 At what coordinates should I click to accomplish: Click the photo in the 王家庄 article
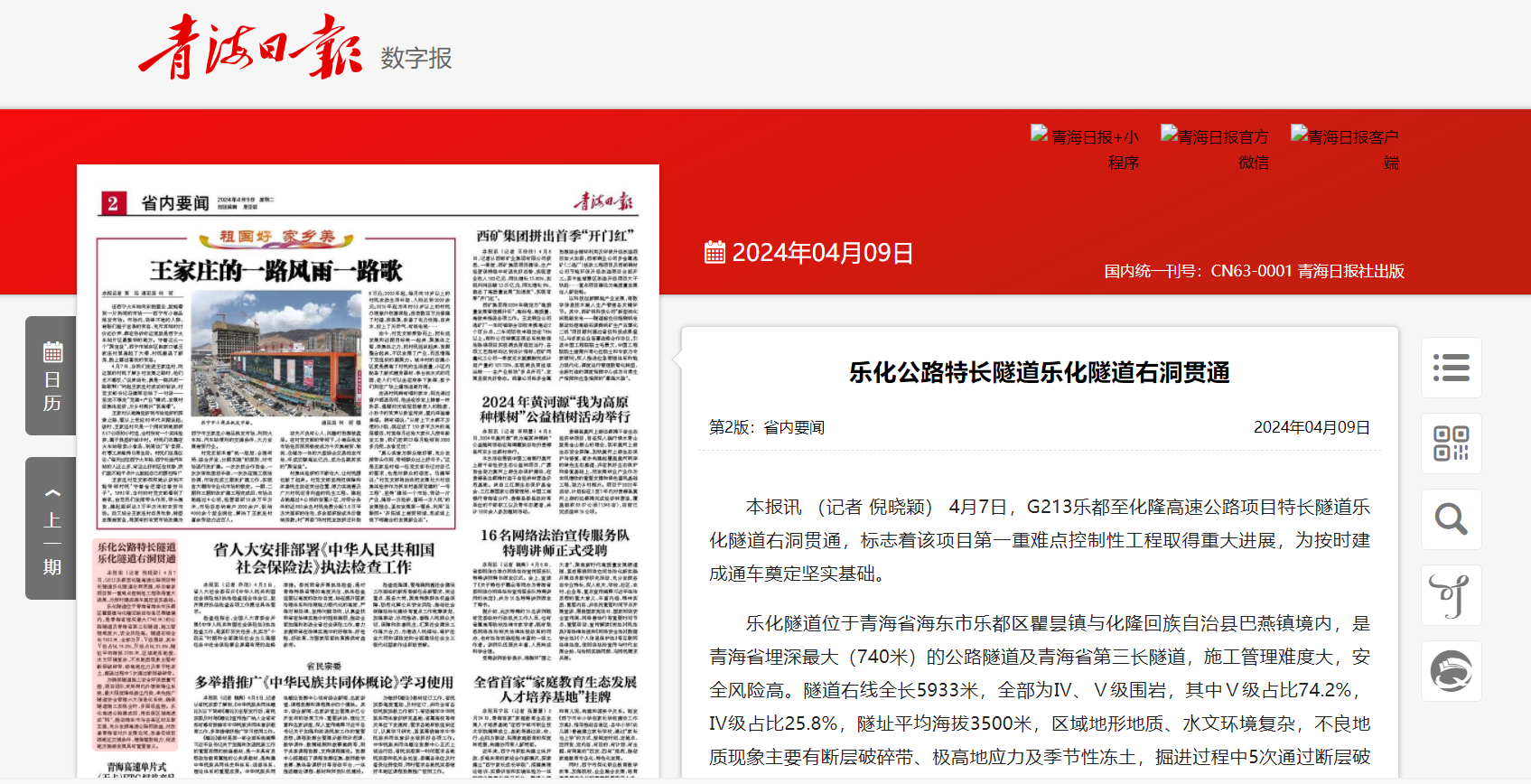click(x=276, y=353)
